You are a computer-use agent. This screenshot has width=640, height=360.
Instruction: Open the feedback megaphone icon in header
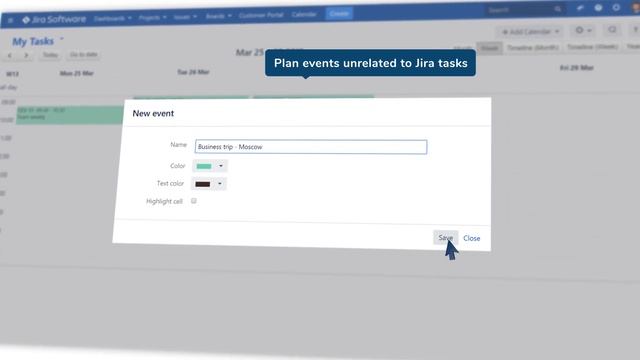580,8
